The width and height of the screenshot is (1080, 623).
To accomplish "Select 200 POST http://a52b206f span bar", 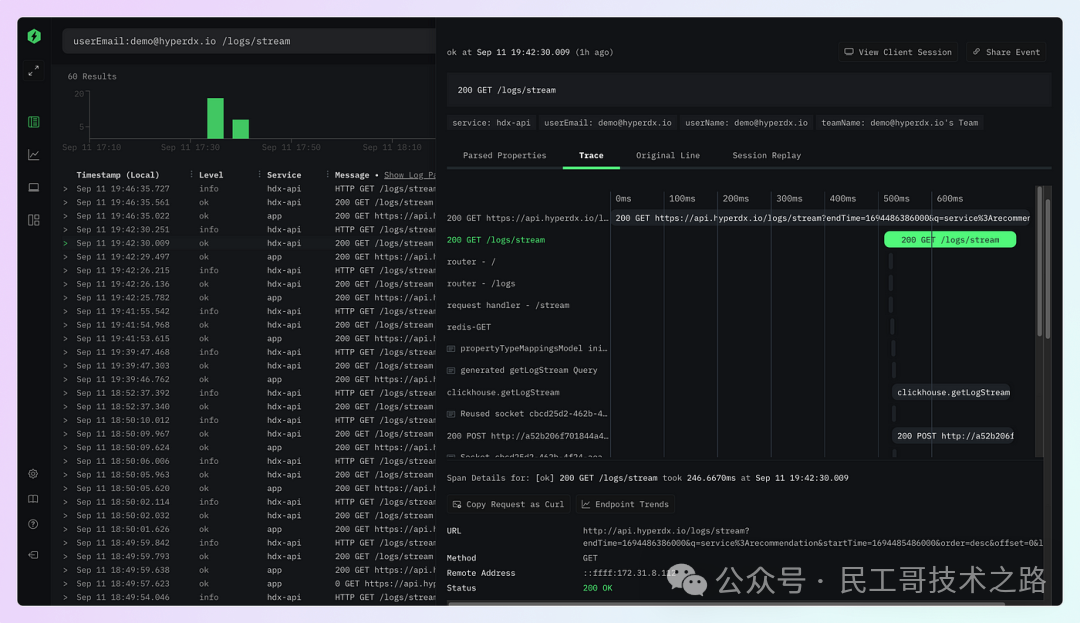I will [x=954, y=436].
